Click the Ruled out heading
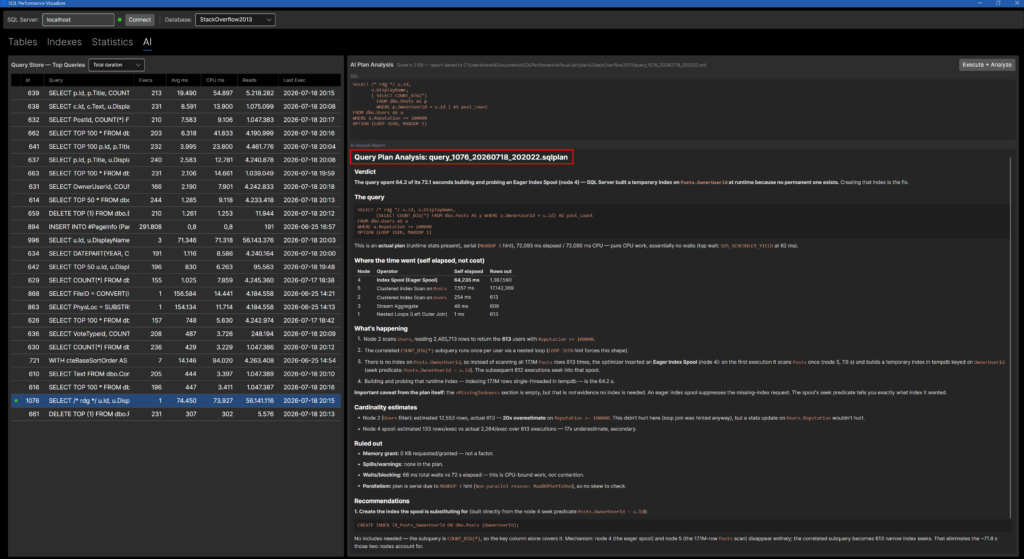This screenshot has width=1024, height=559. 368,443
